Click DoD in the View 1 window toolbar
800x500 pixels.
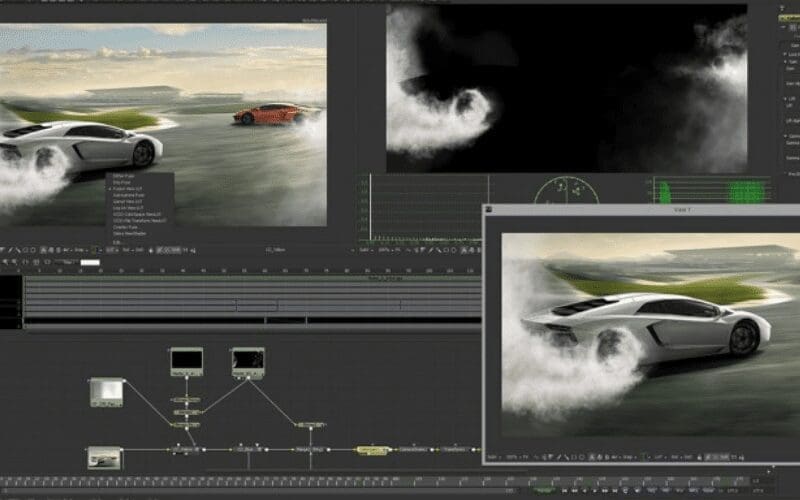(x=688, y=457)
